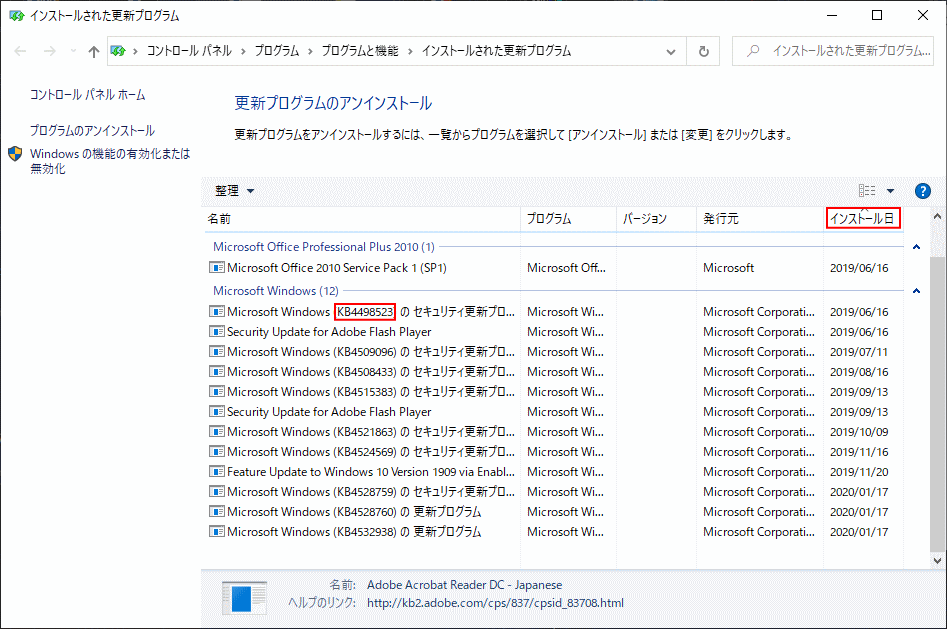Open the kb2.adobe.com help link
The width and height of the screenshot is (947, 629).
pyautogui.click(x=495, y=603)
